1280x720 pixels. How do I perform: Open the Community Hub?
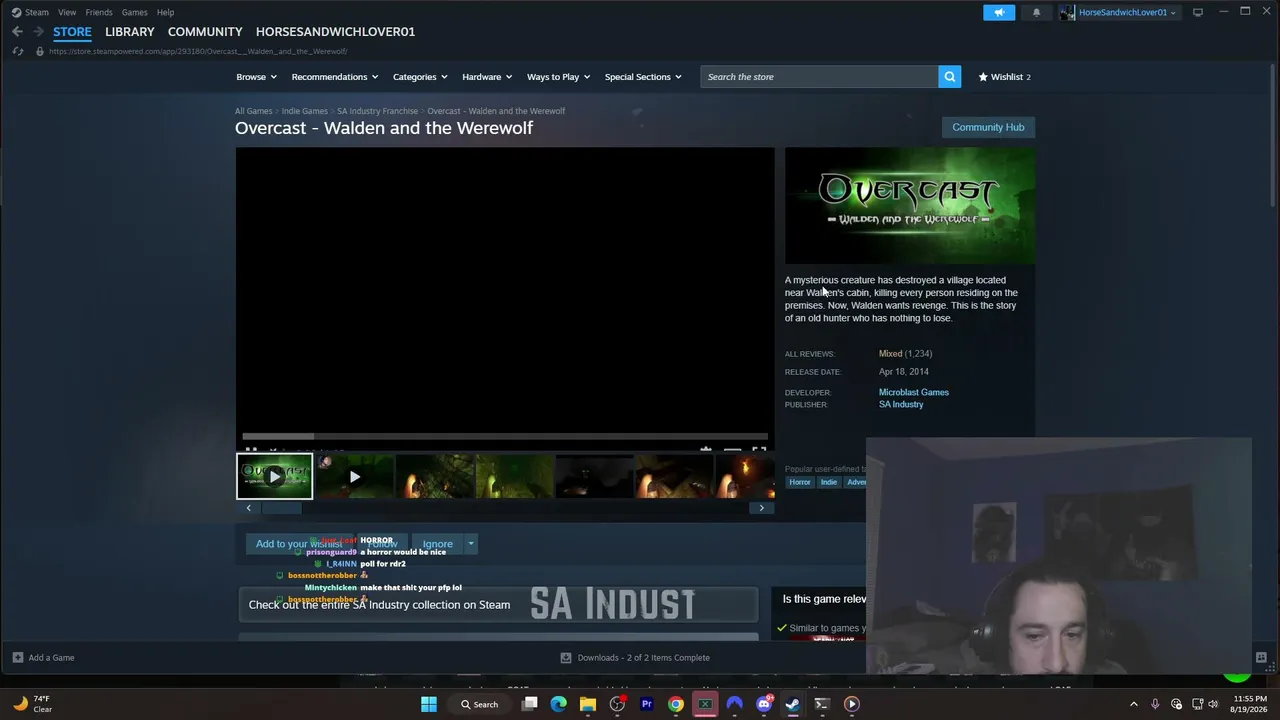pos(988,127)
